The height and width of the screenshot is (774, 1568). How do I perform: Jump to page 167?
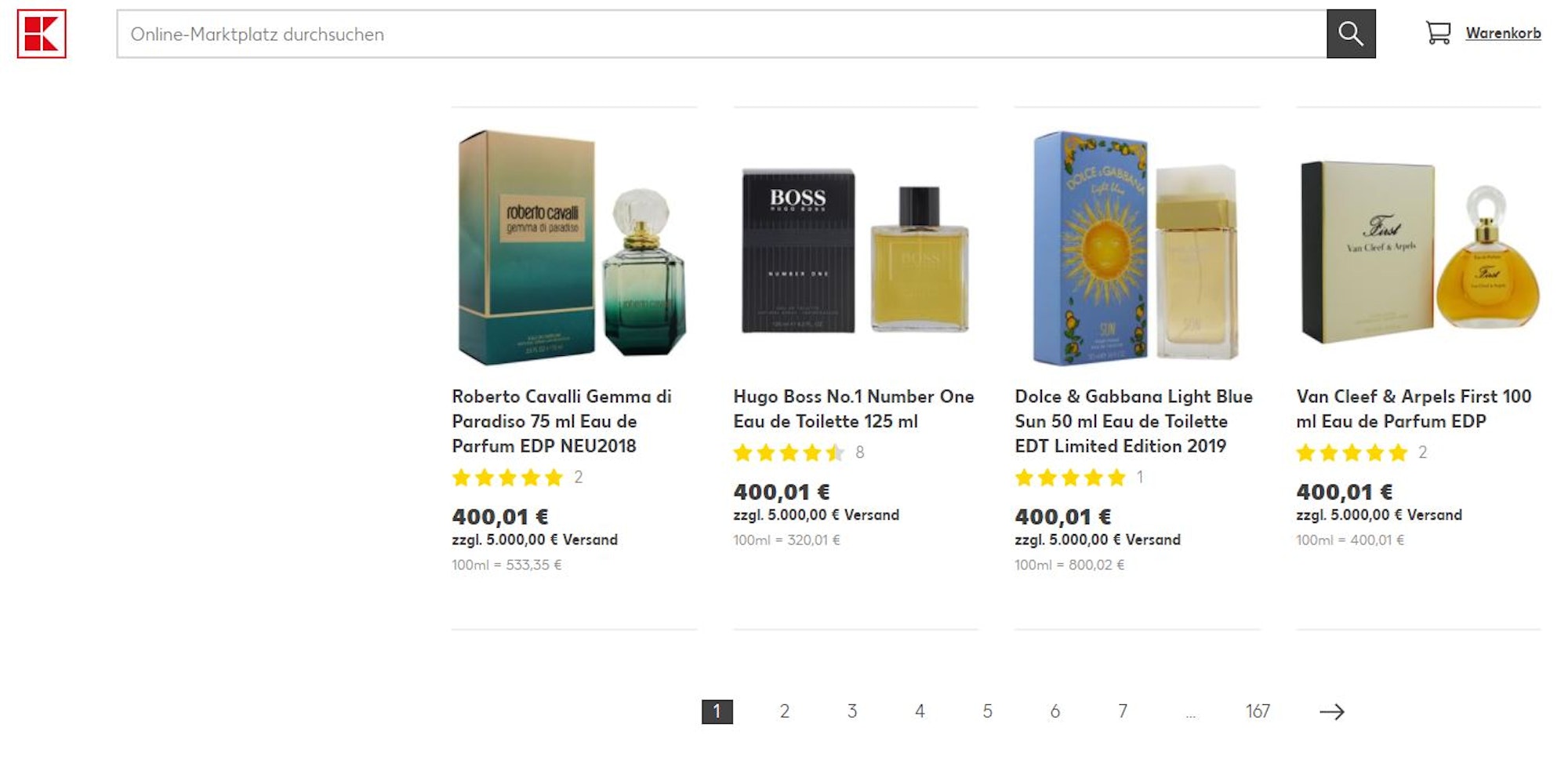pos(1259,712)
